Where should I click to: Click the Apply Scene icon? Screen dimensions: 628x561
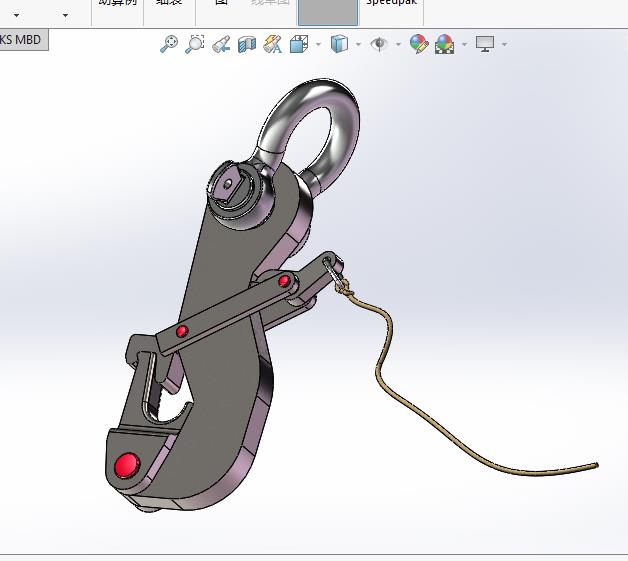[x=445, y=44]
